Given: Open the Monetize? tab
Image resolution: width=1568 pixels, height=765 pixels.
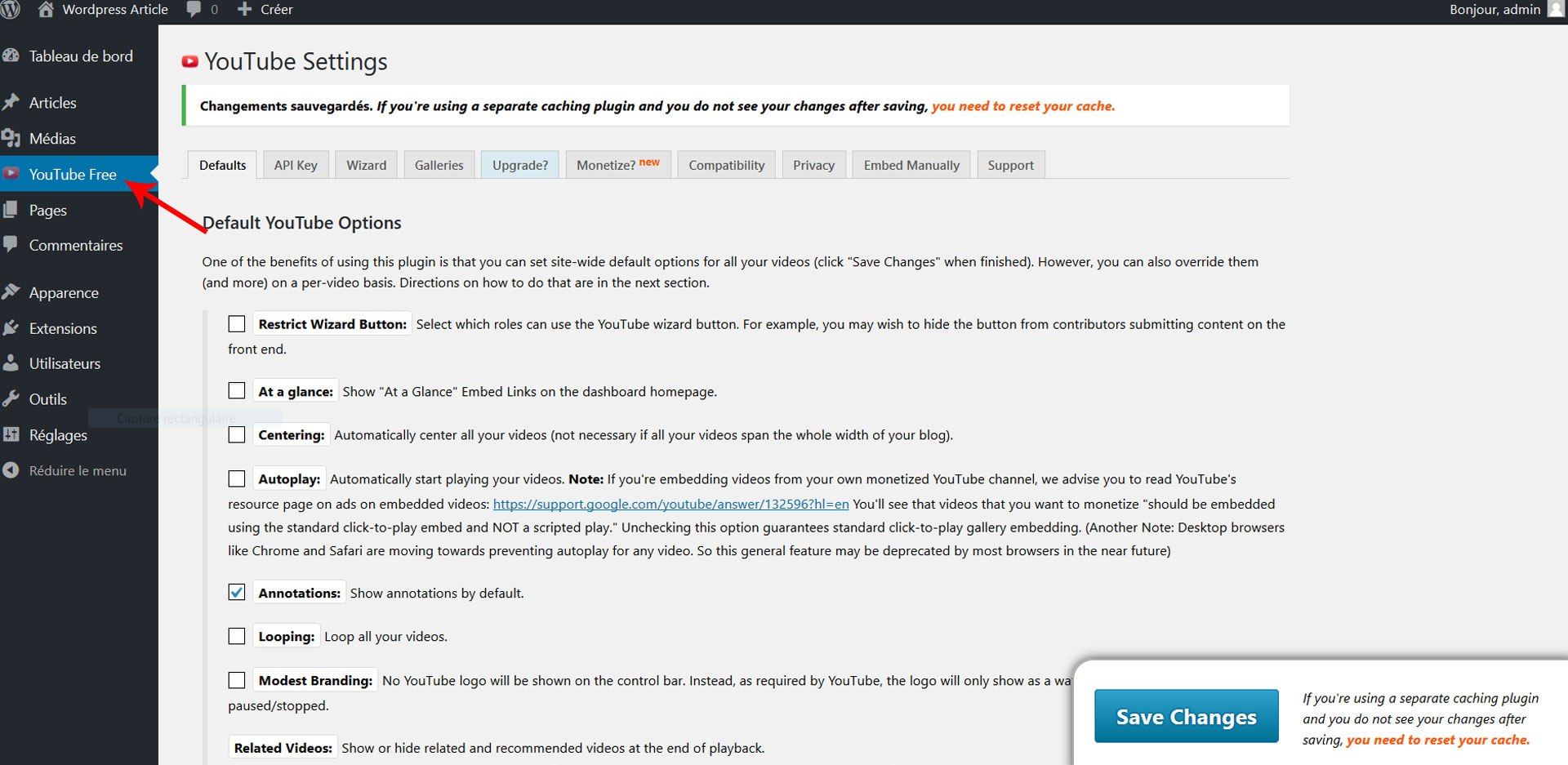Looking at the screenshot, I should pyautogui.click(x=618, y=165).
